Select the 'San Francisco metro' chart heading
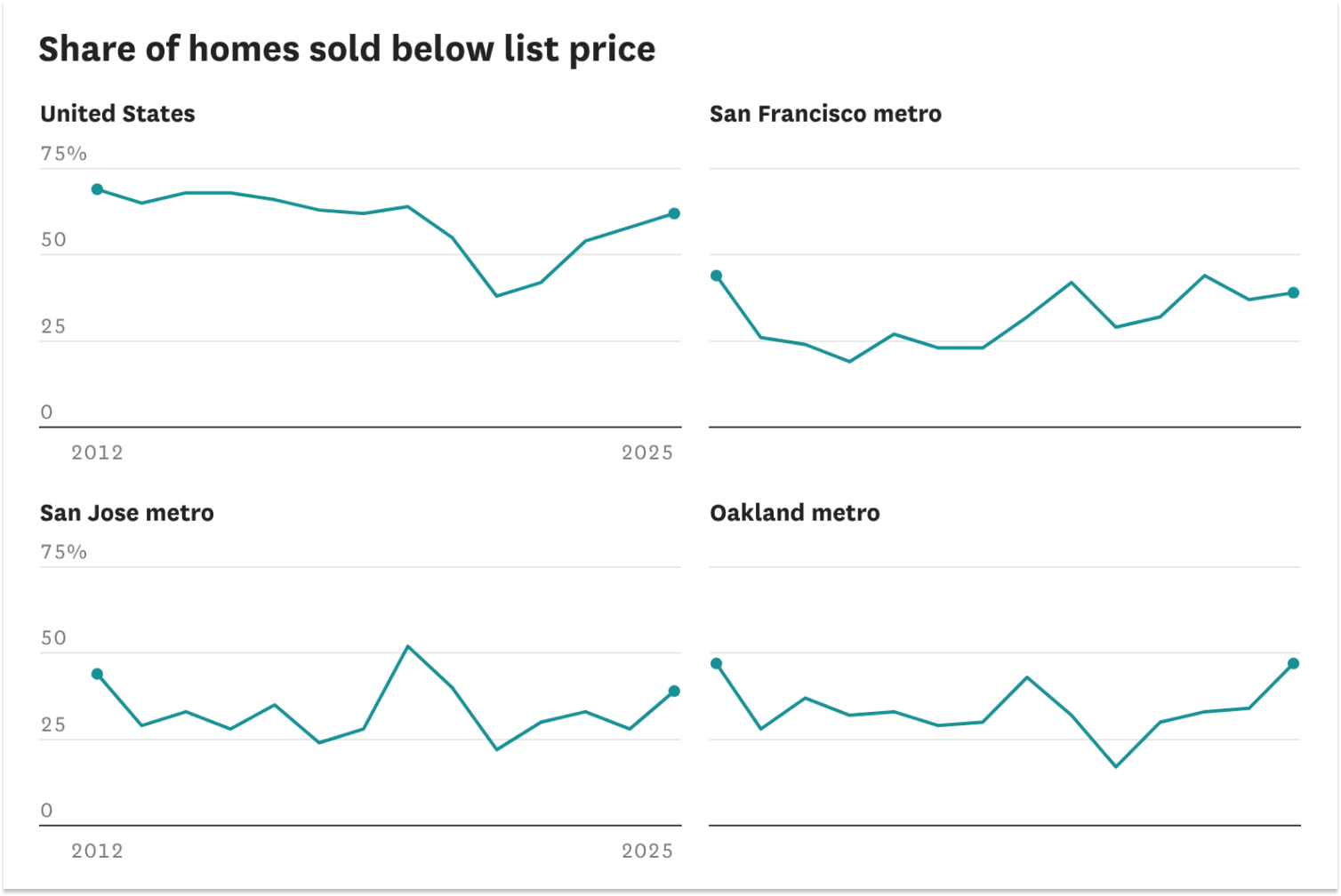This screenshot has height=896, width=1341. coord(825,114)
